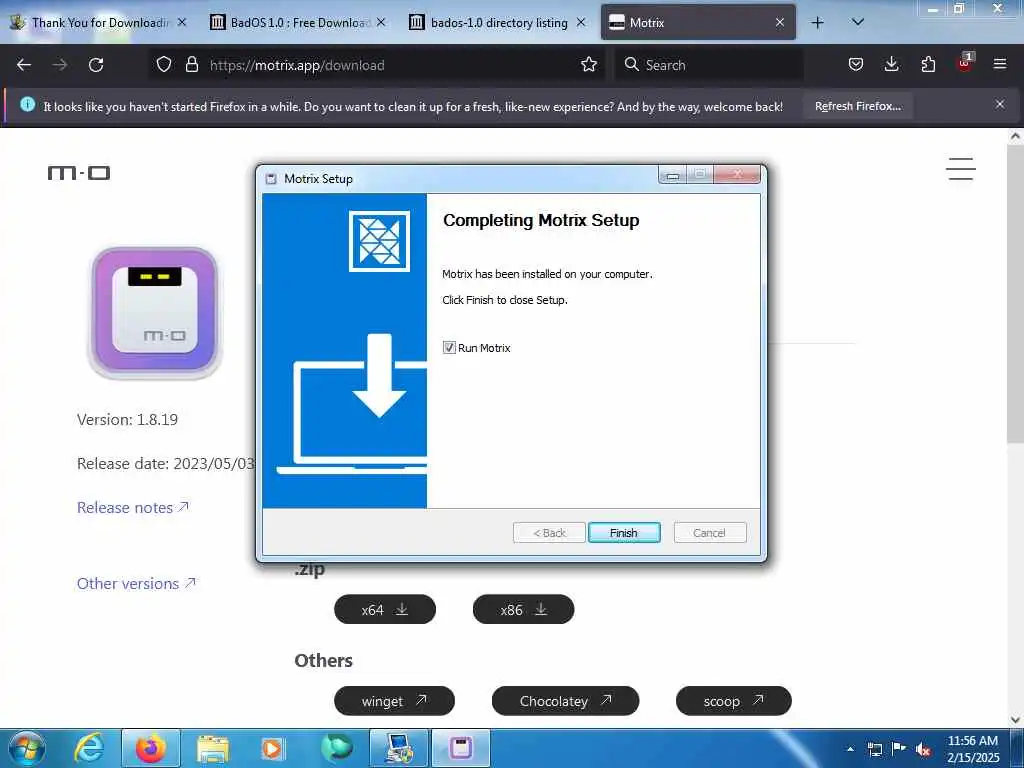Click Cancel in Motrix Setup dialog
The width and height of the screenshot is (1024, 768).
coord(709,533)
